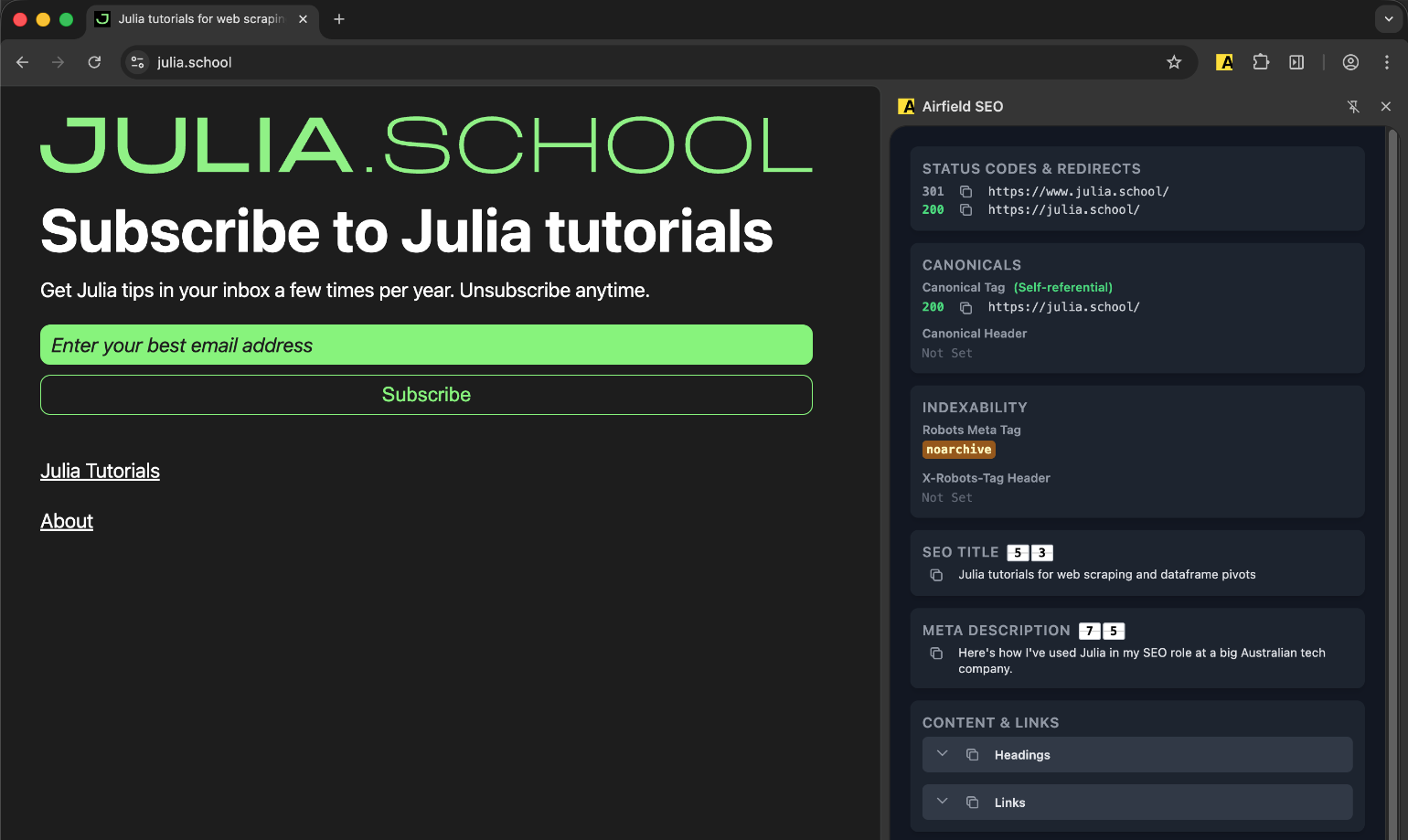Viewport: 1408px width, 840px height.
Task: Bookmark this page with the star icon
Action: [x=1174, y=62]
